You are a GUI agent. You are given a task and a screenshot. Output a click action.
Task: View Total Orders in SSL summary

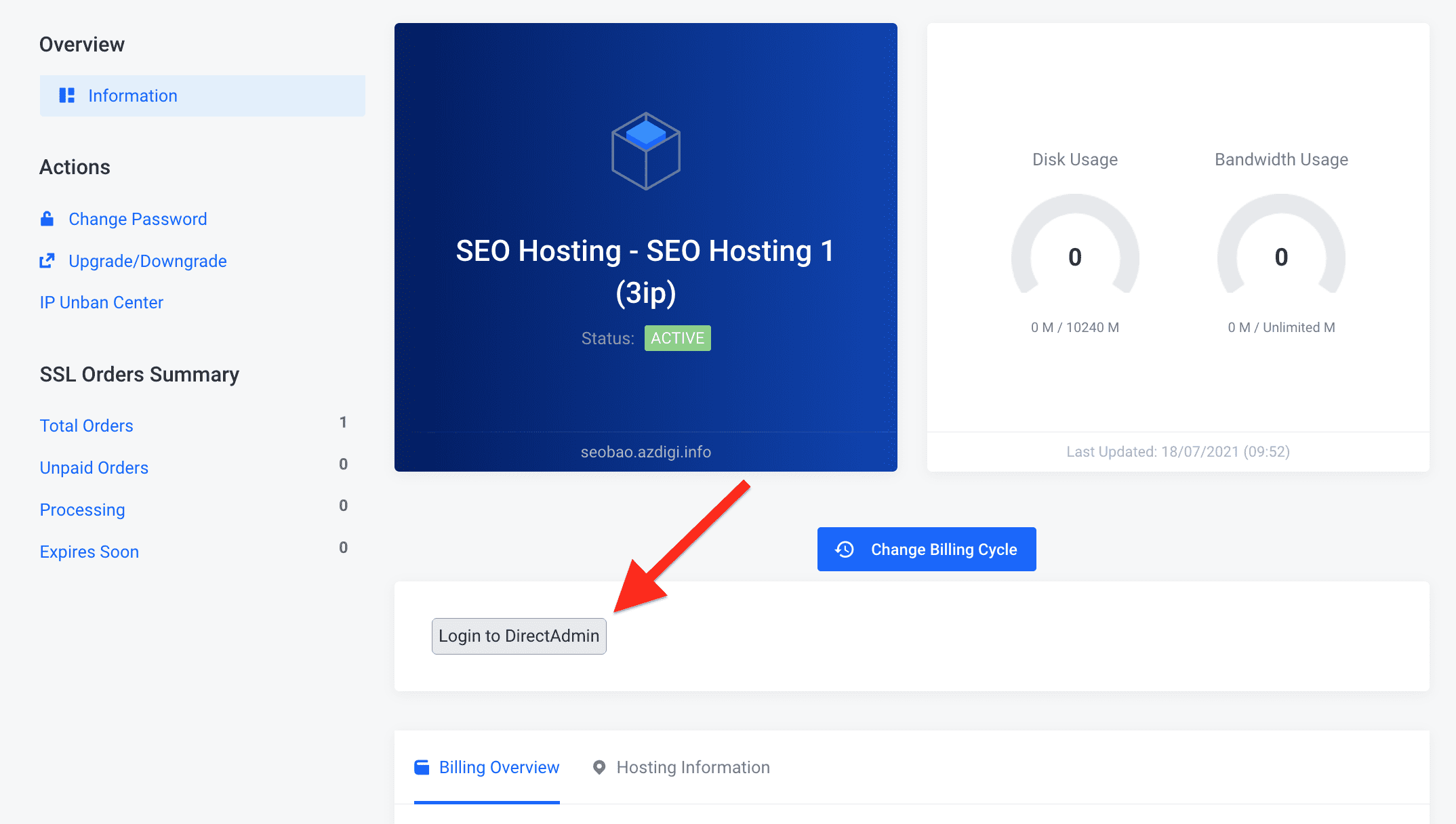87,426
